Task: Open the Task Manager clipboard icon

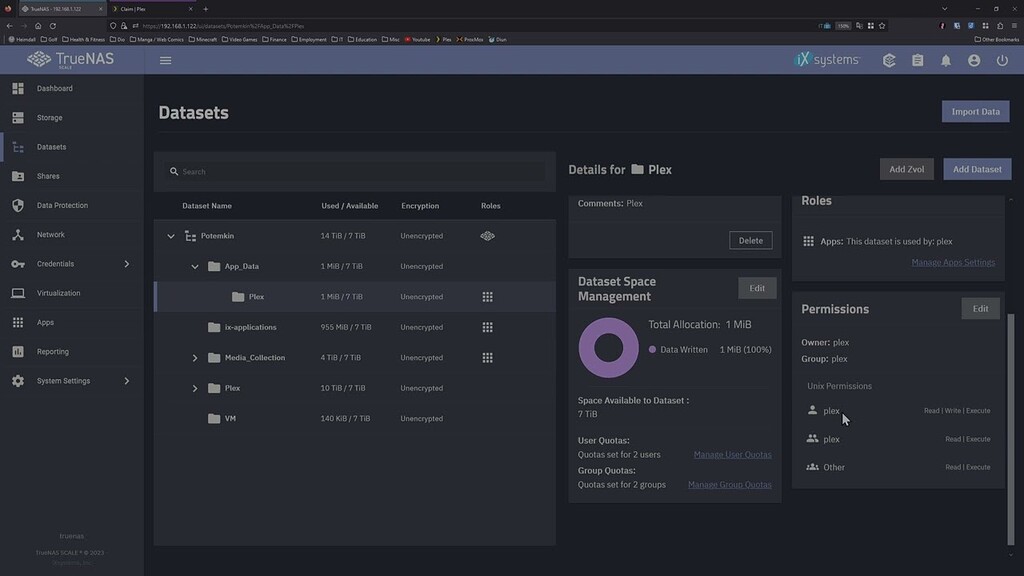Action: coord(917,60)
